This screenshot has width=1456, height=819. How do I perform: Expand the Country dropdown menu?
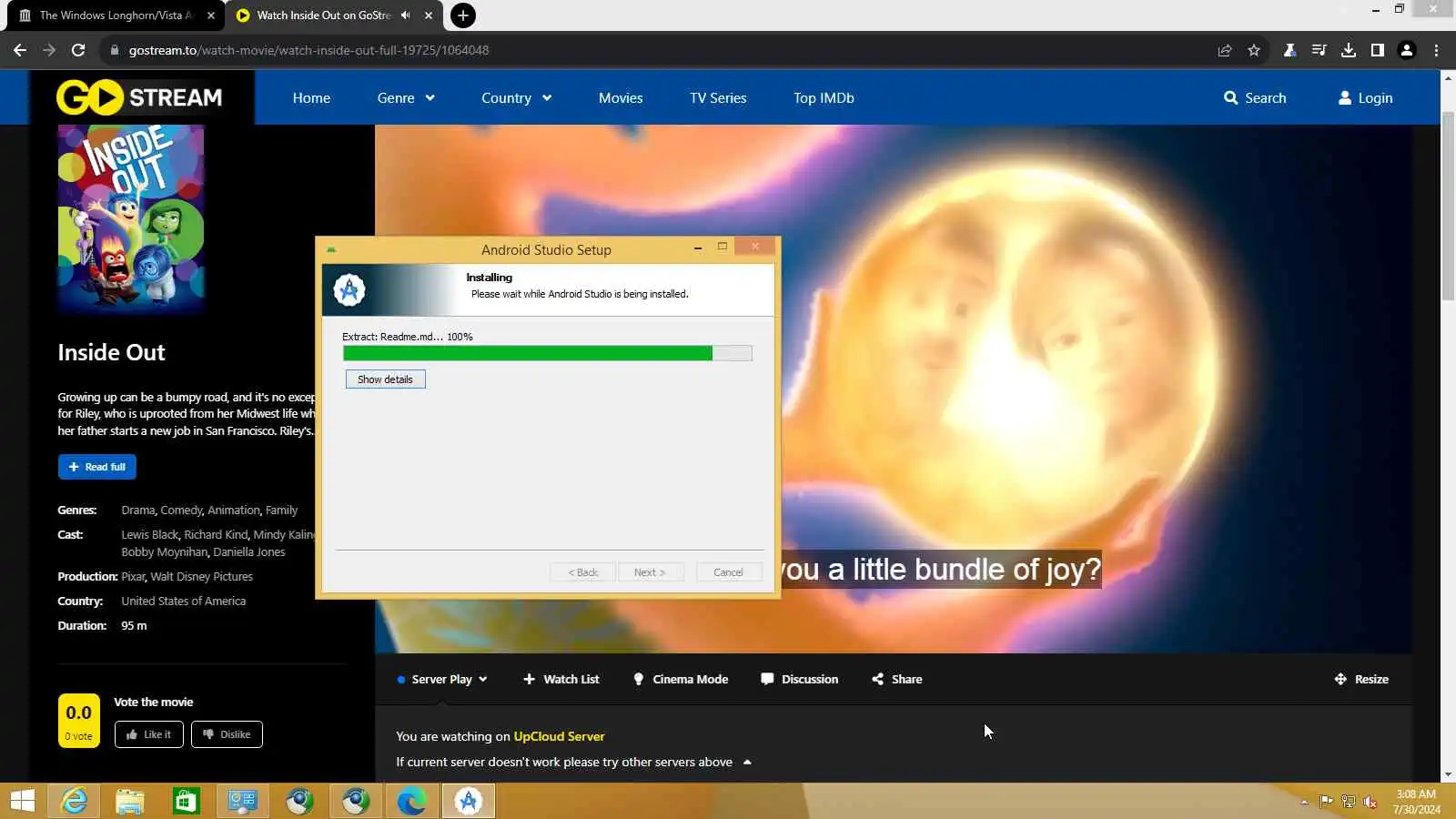tap(516, 98)
